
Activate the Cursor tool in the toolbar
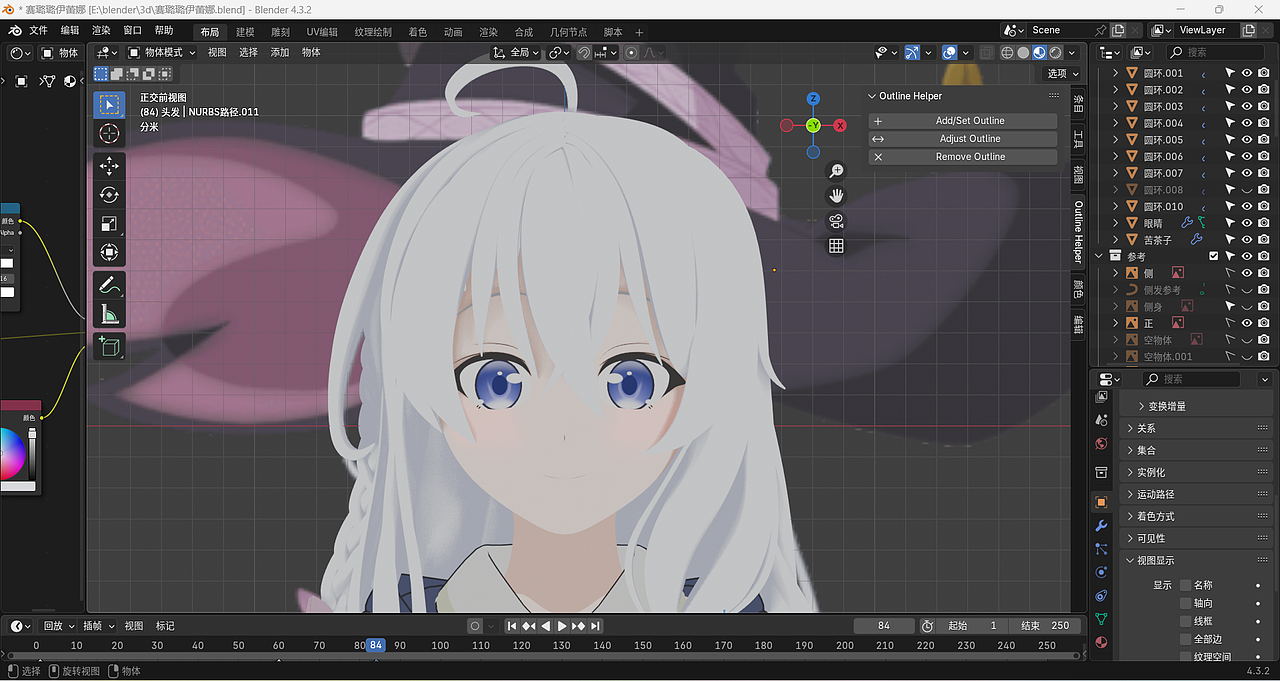point(109,132)
